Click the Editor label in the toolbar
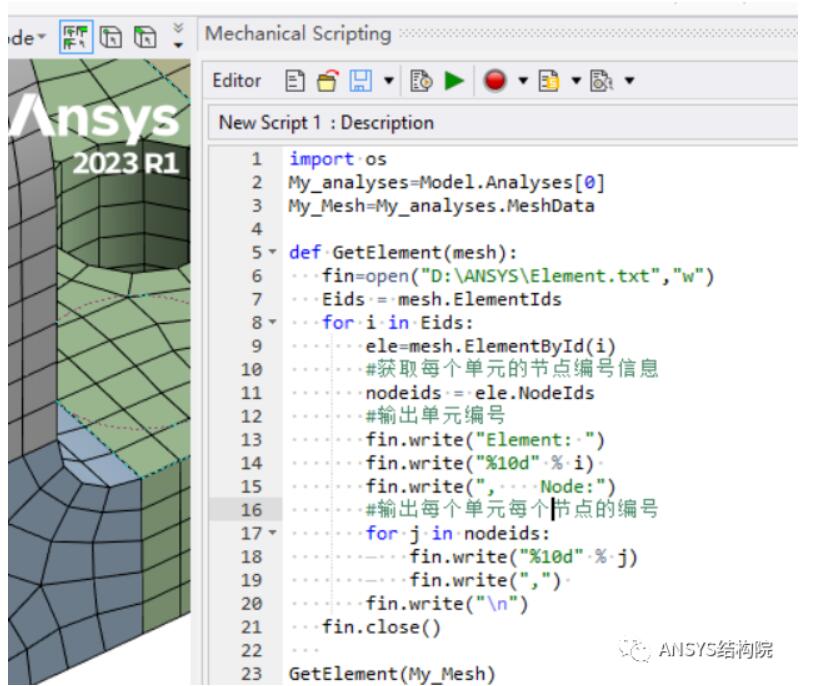823x686 pixels. pyautogui.click(x=234, y=79)
